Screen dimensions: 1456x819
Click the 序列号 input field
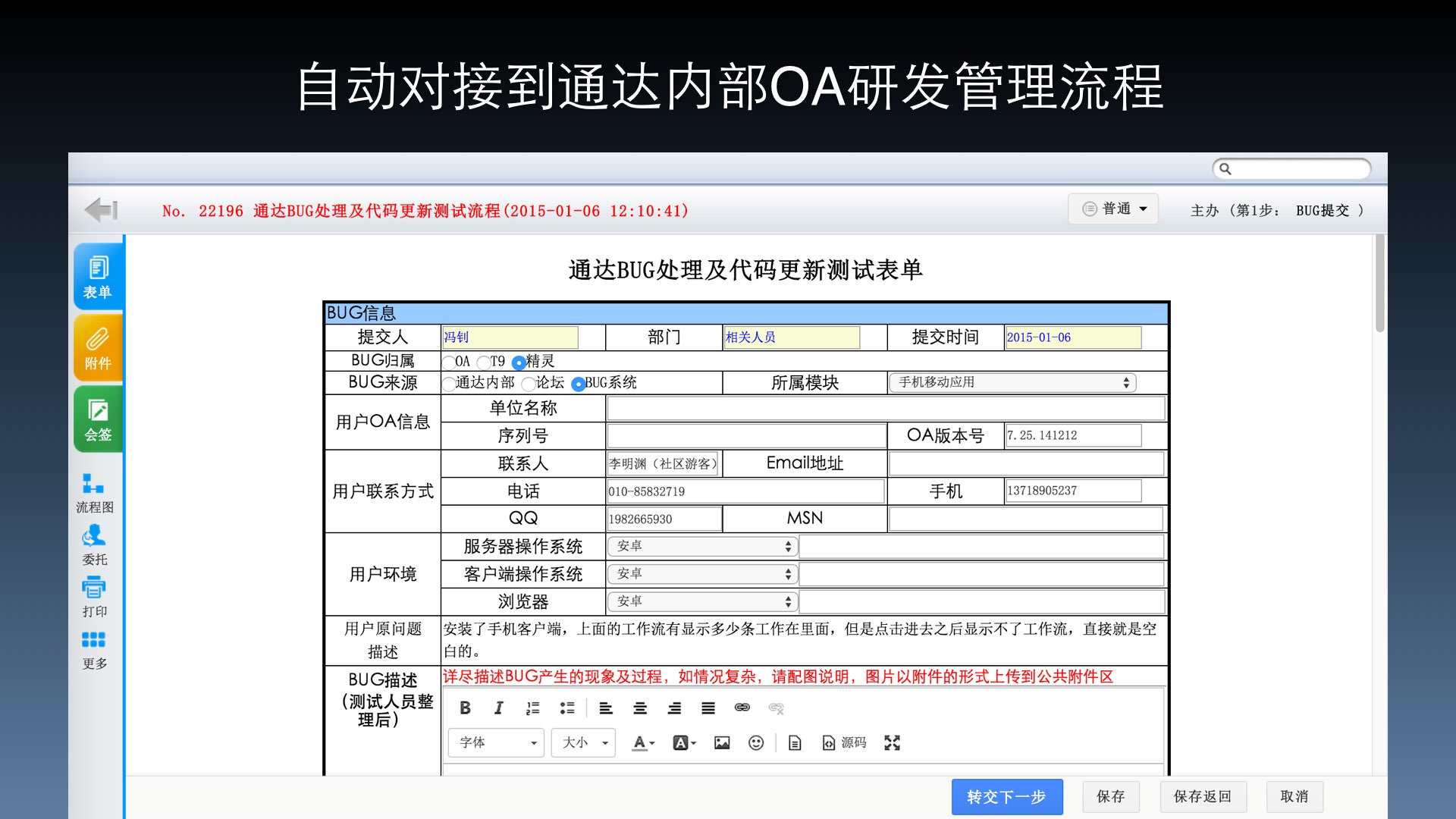click(x=746, y=435)
